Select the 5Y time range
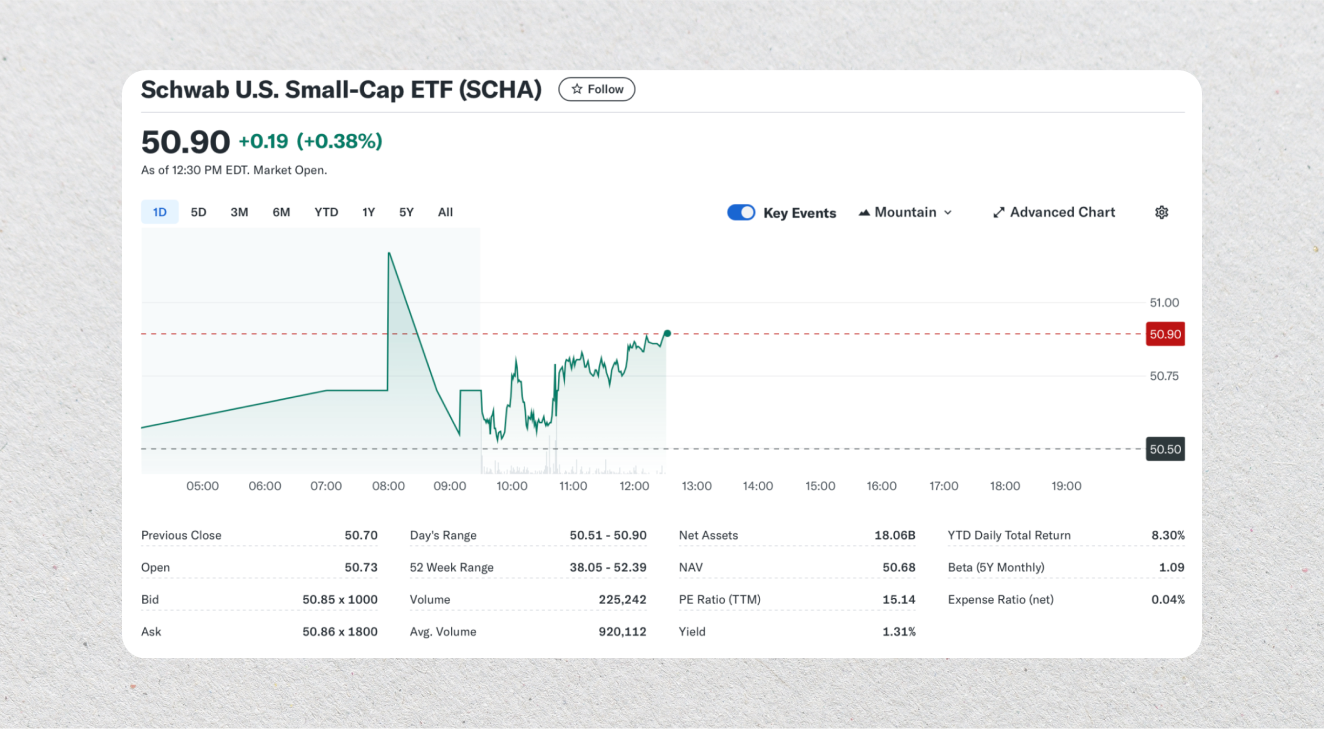 click(x=405, y=212)
